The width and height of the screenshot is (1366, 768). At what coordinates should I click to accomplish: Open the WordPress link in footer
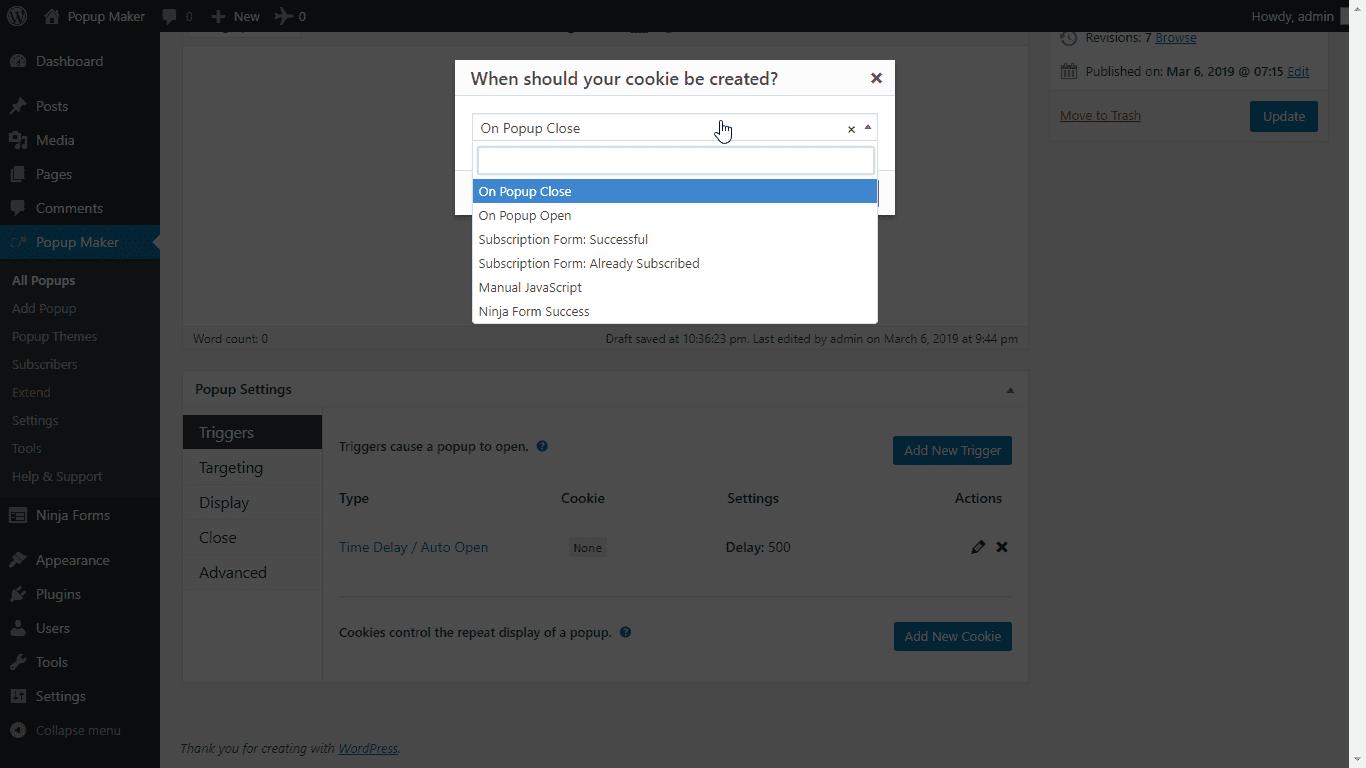click(x=367, y=748)
